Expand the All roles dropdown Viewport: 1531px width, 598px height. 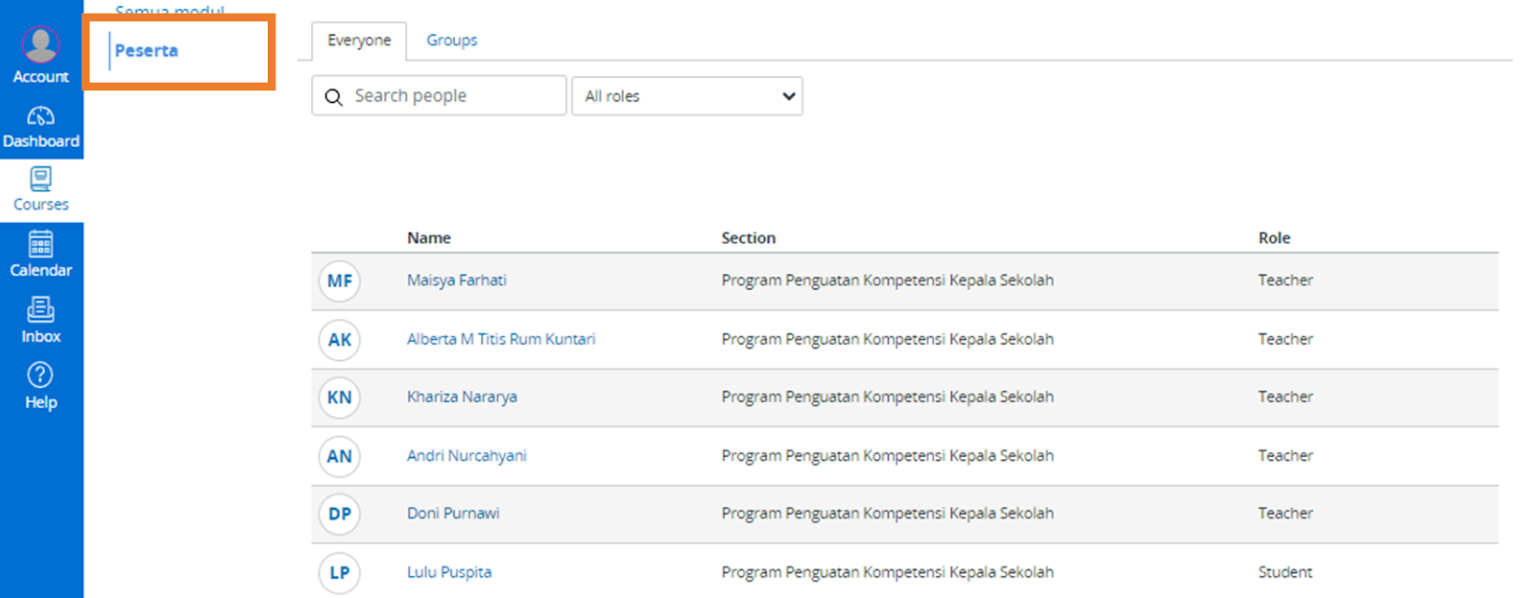[x=687, y=96]
